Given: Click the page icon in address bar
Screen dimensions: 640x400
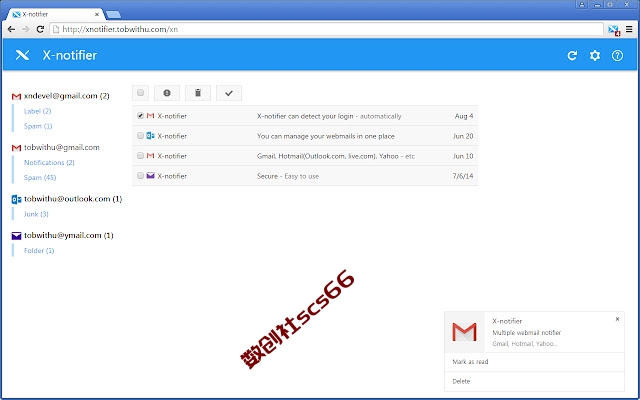Looking at the screenshot, I should pos(56,29).
